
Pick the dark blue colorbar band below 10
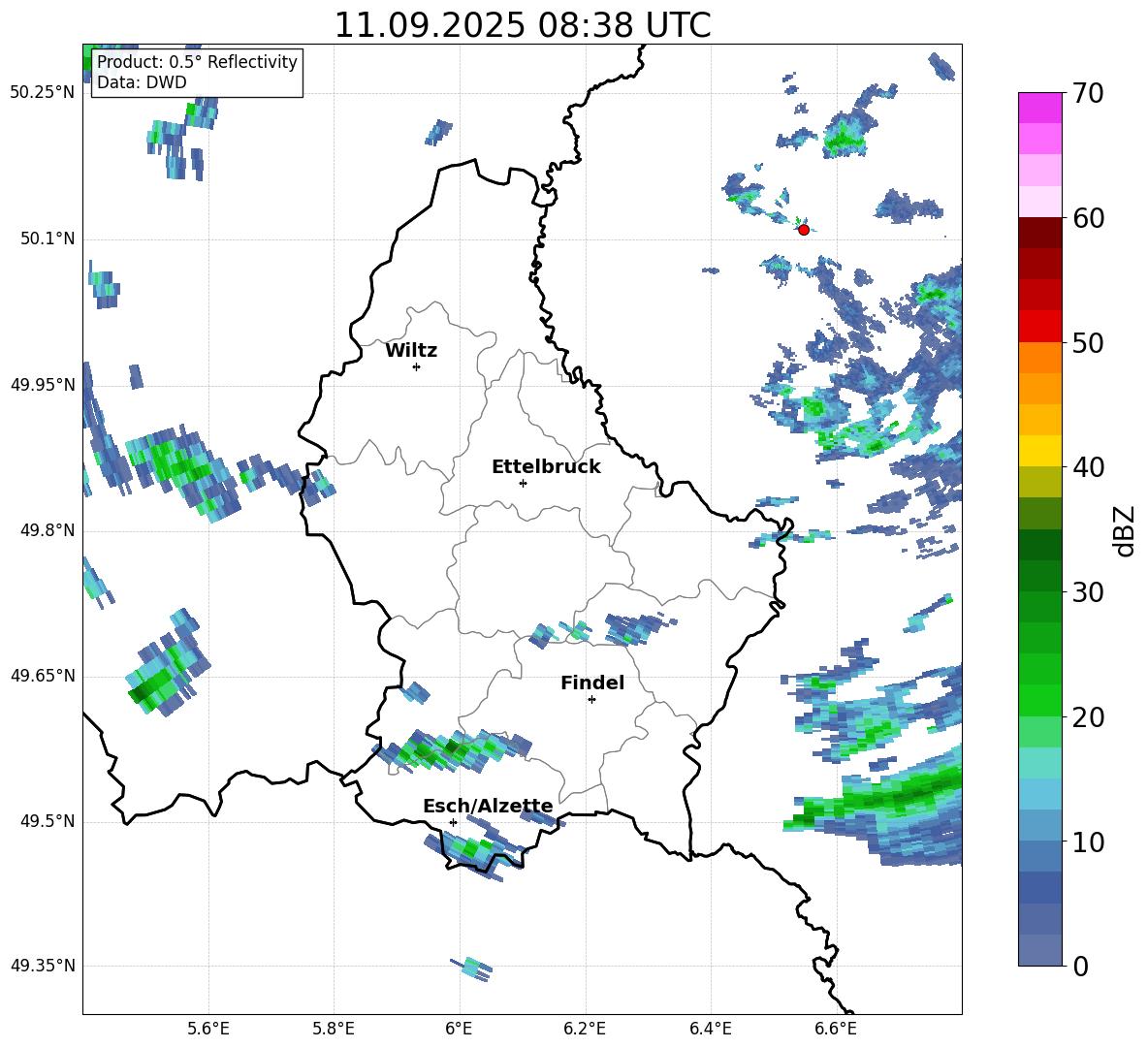1039,887
